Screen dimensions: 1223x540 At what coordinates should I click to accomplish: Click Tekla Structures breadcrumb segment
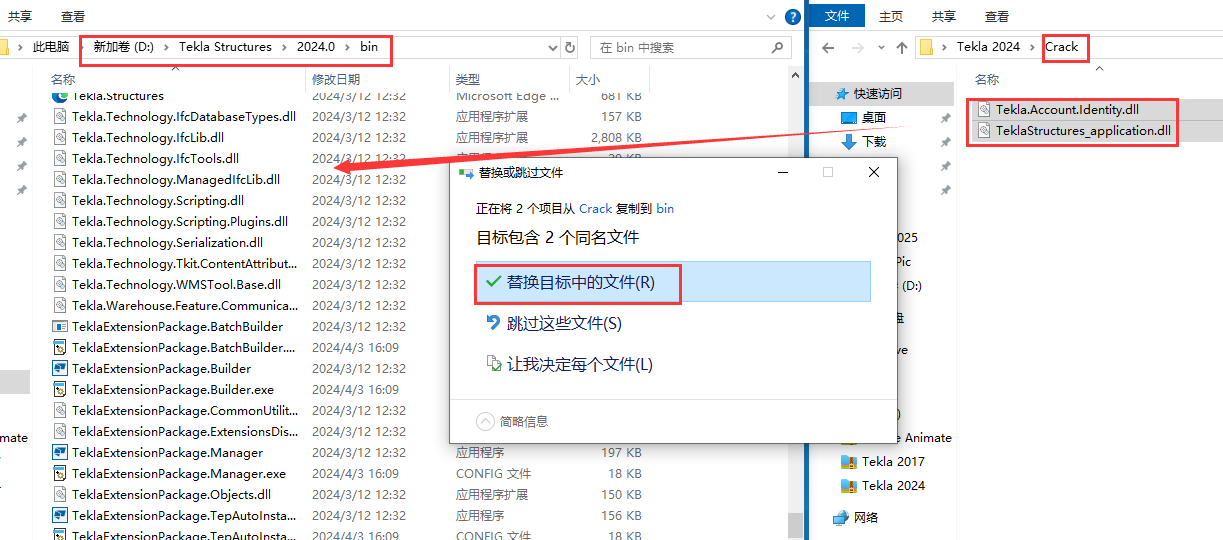pyautogui.click(x=225, y=47)
